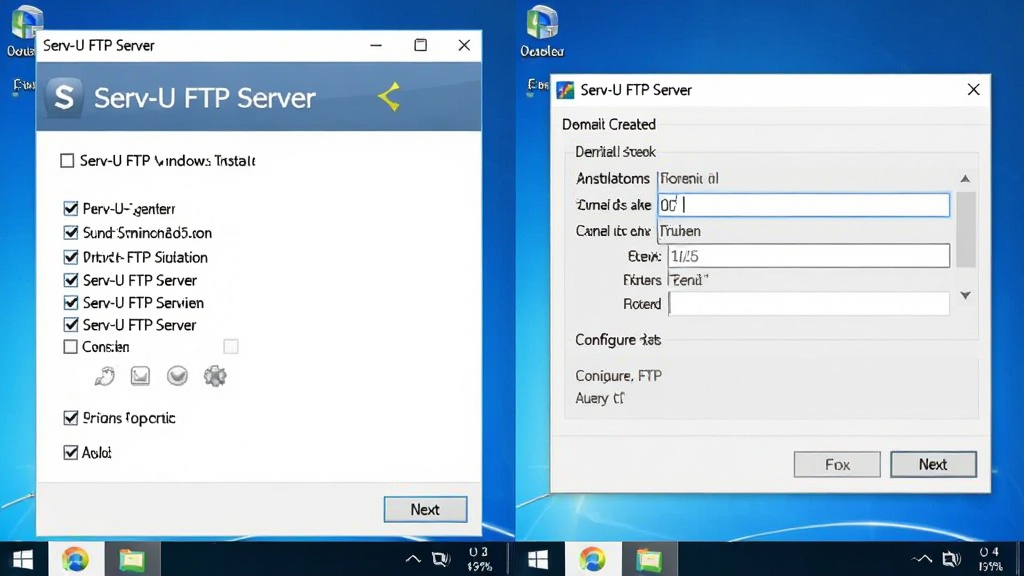Click scroll down arrow in Domain dialog
Image resolution: width=1024 pixels, height=576 pixels.
[x=965, y=295]
